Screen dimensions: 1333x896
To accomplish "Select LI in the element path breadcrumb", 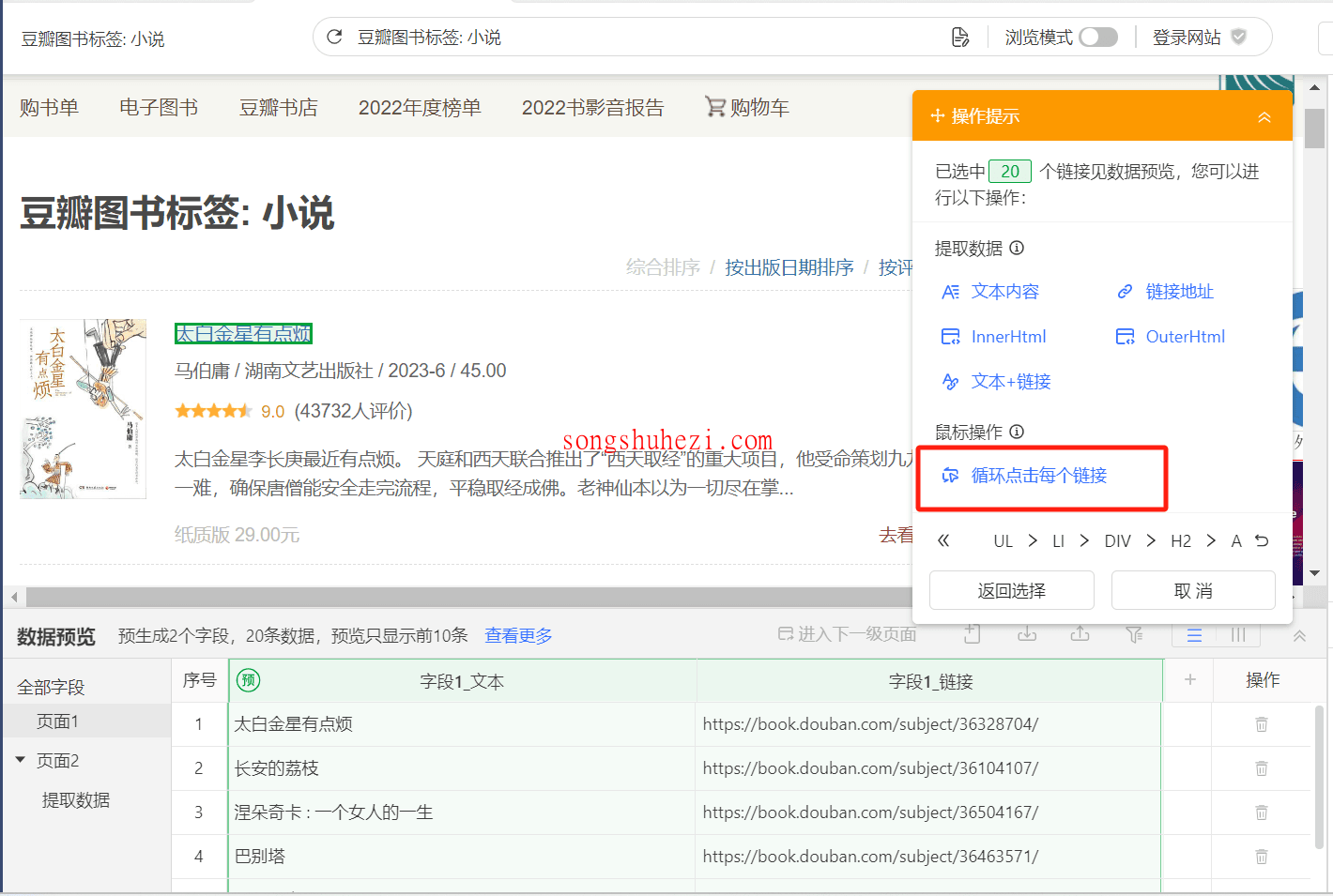I will (1058, 541).
